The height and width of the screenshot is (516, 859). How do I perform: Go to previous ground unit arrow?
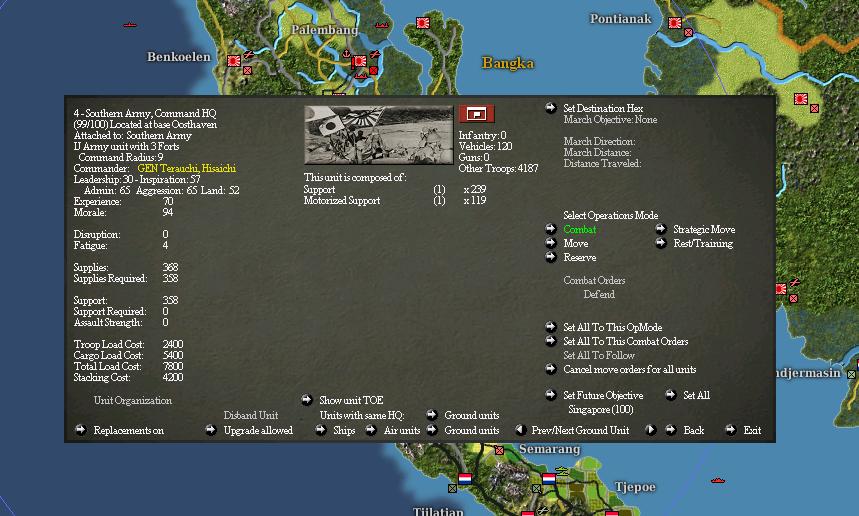521,430
